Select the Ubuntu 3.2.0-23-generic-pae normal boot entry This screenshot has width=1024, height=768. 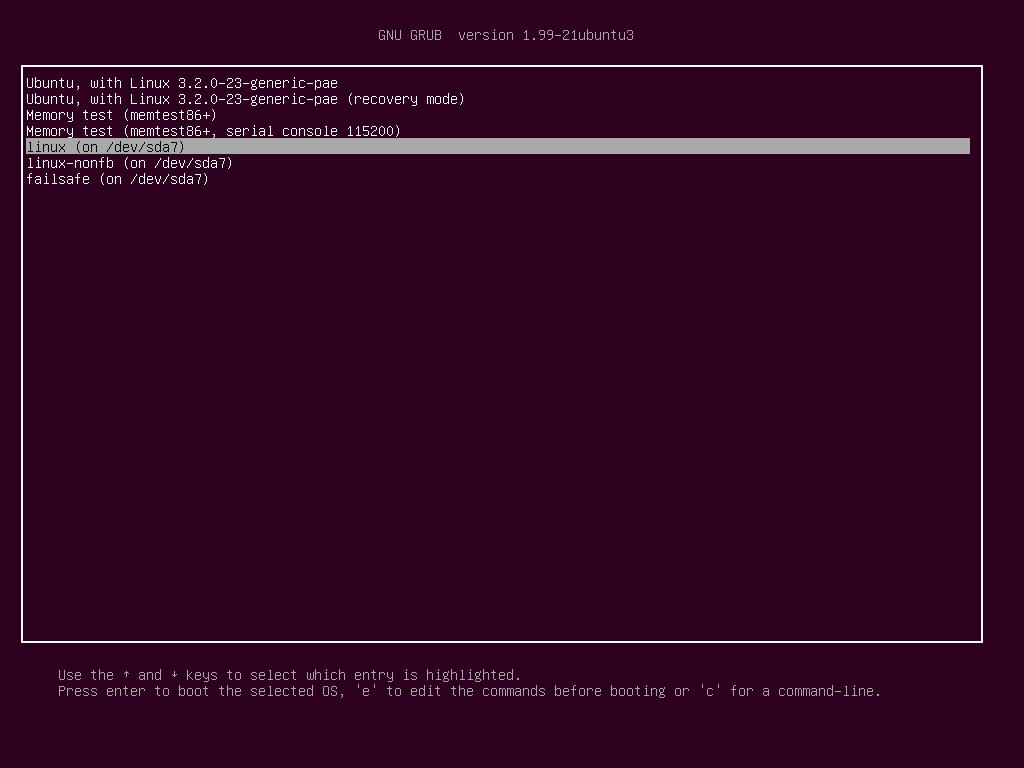pos(182,83)
